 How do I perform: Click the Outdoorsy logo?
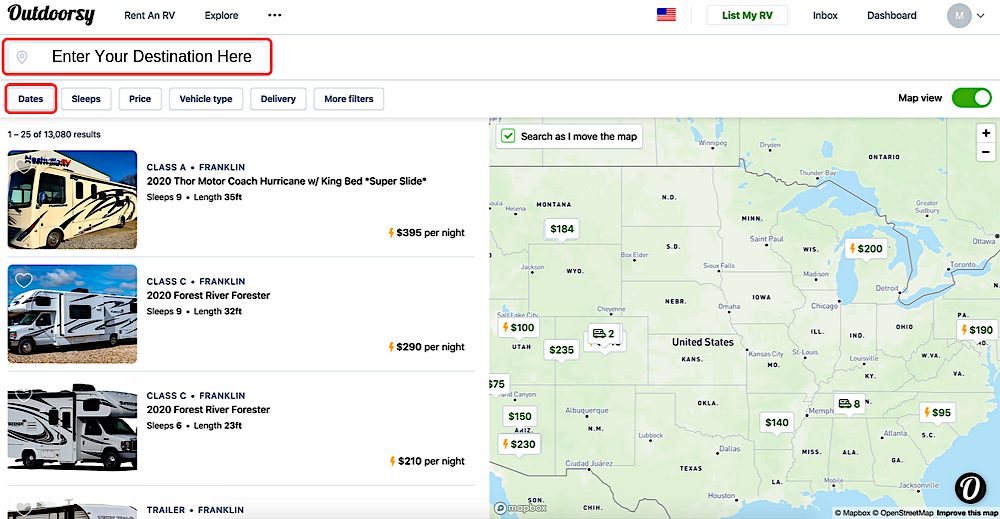(x=51, y=15)
